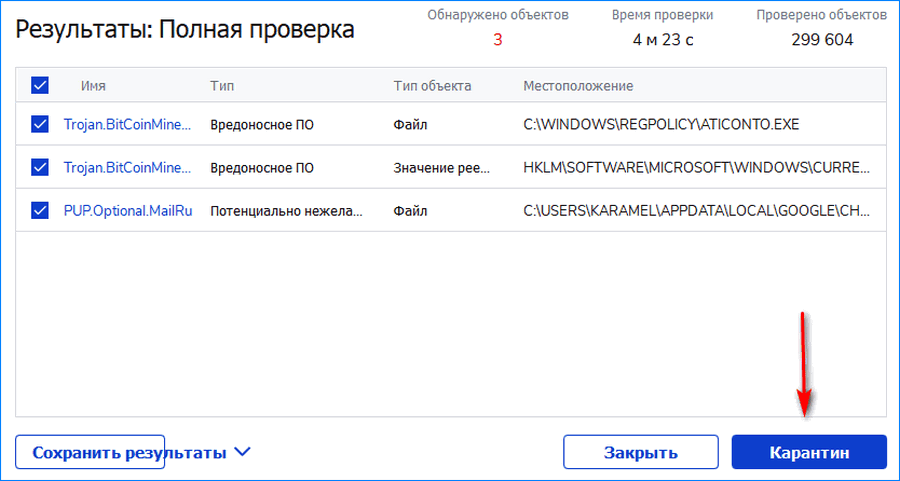Click the Сохранить результаты button
The height and width of the screenshot is (481, 900).
[129, 452]
